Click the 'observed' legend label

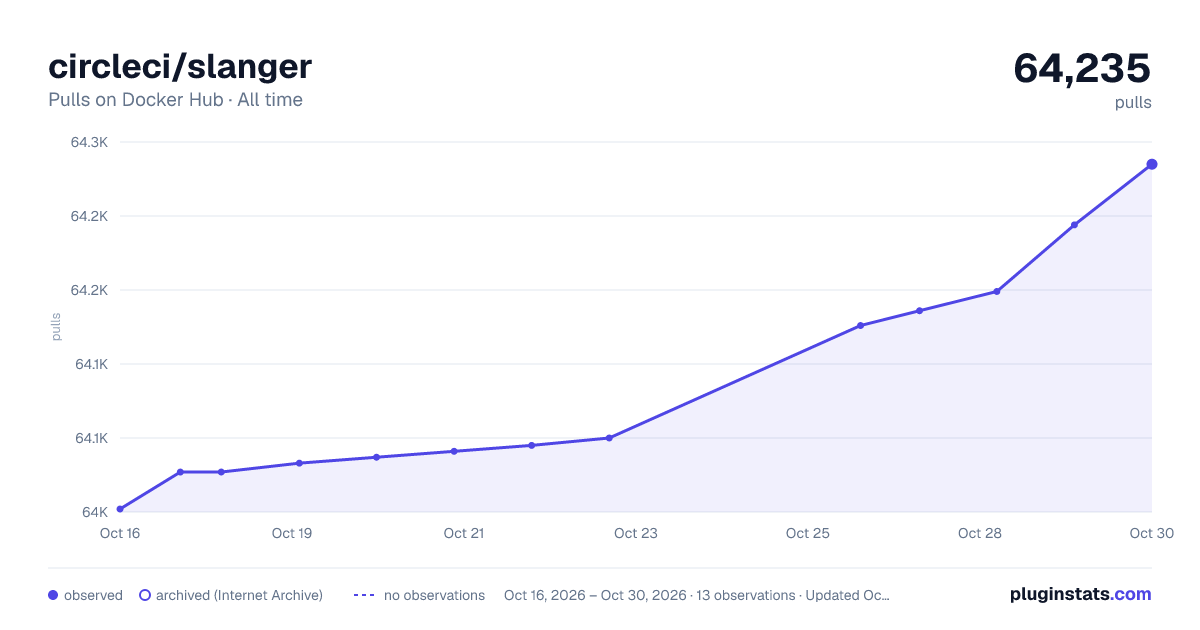93,595
